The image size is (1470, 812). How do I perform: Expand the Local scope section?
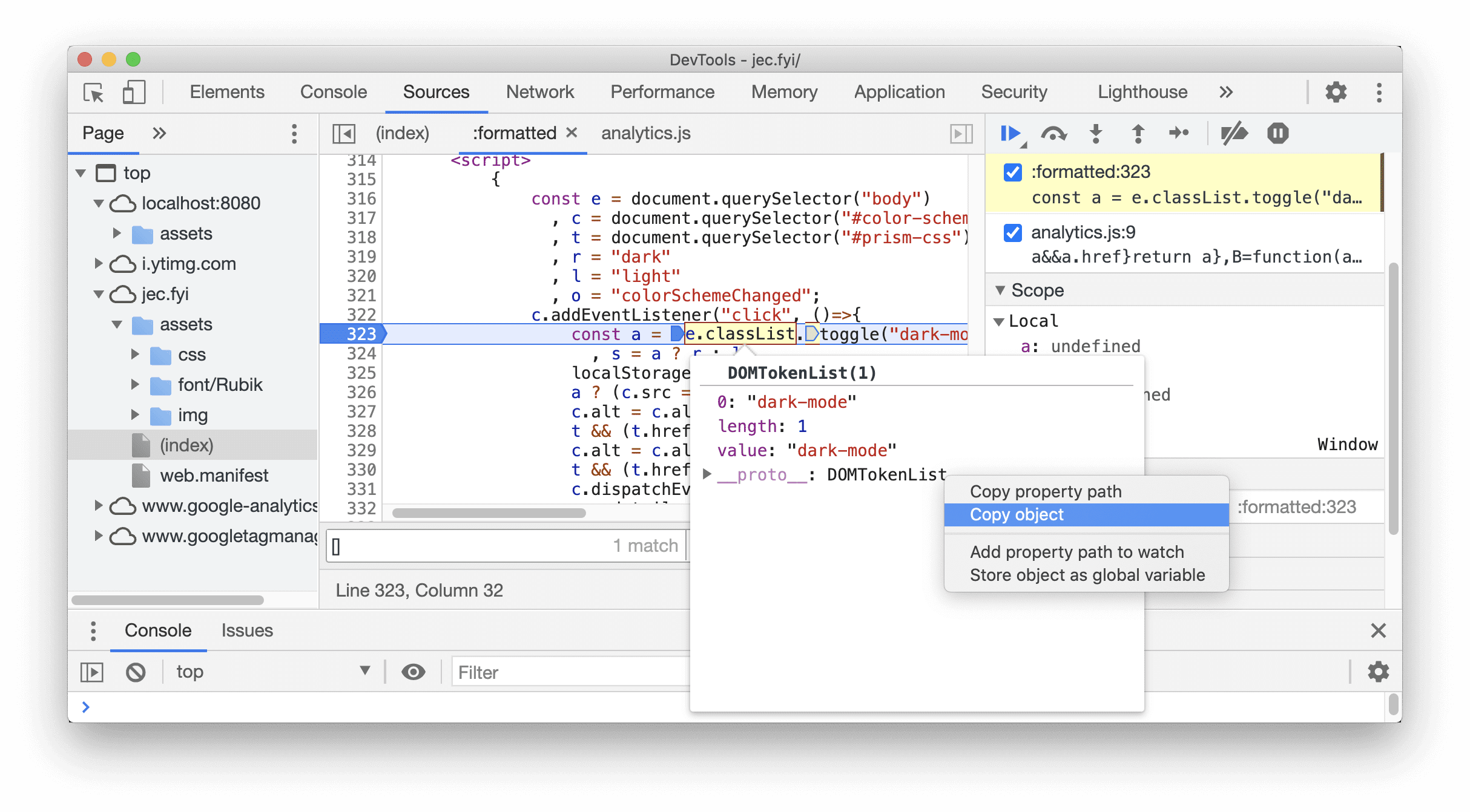[1003, 320]
